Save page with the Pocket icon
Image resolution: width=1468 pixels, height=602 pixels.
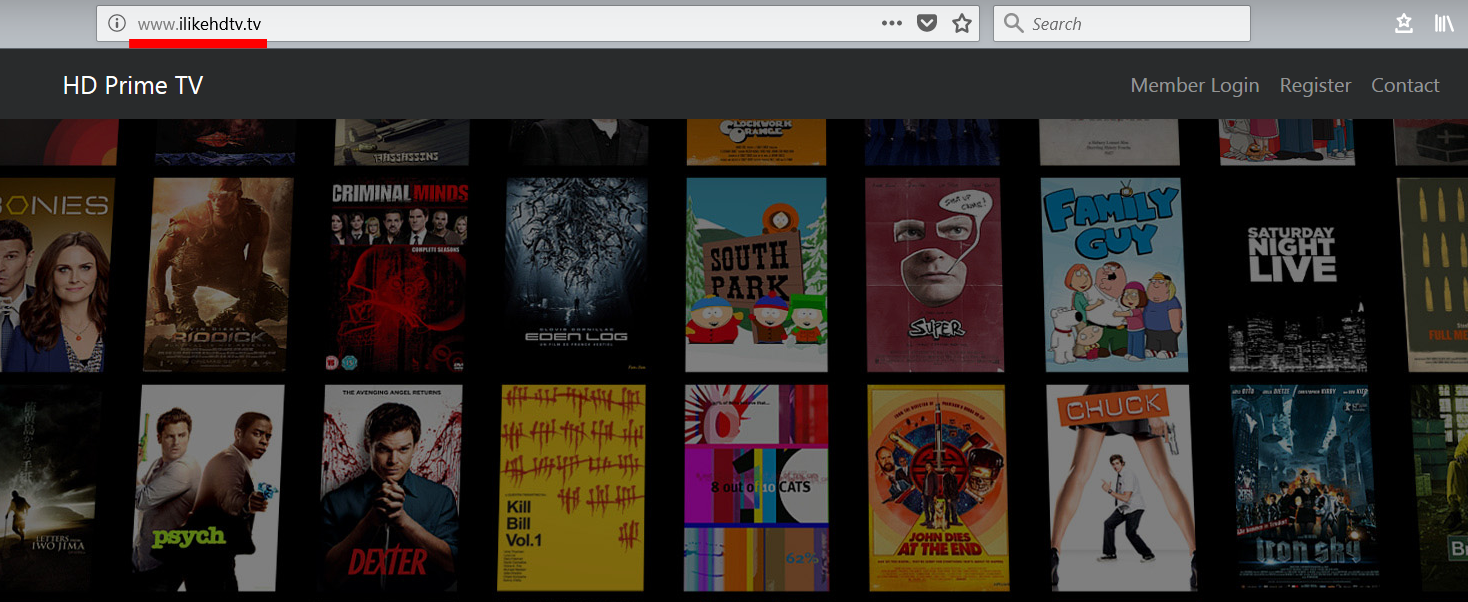[x=927, y=24]
